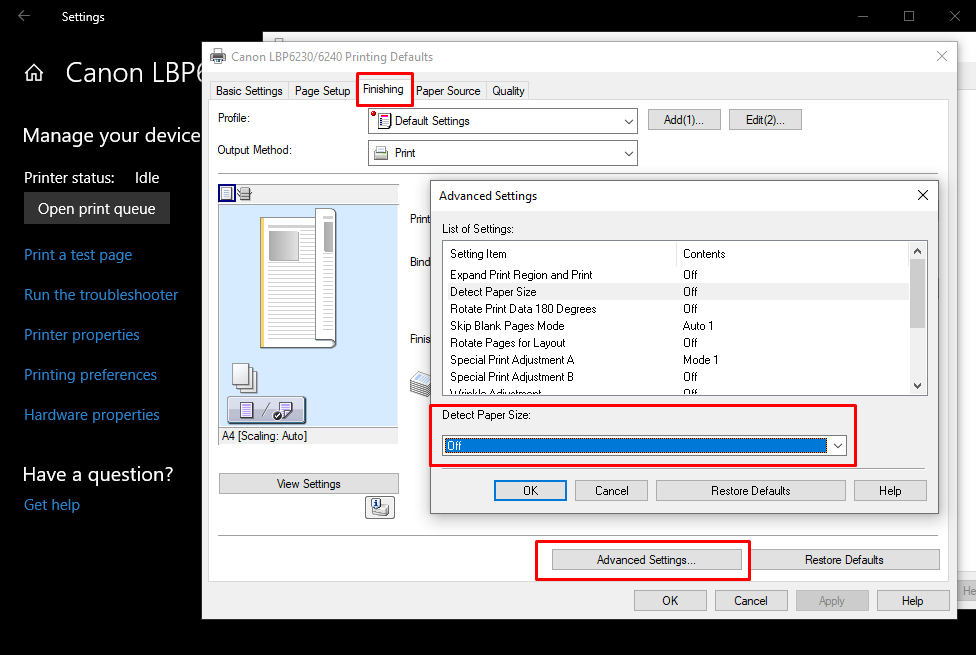Open Hardware properties link
The image size is (976, 655).
tap(92, 415)
